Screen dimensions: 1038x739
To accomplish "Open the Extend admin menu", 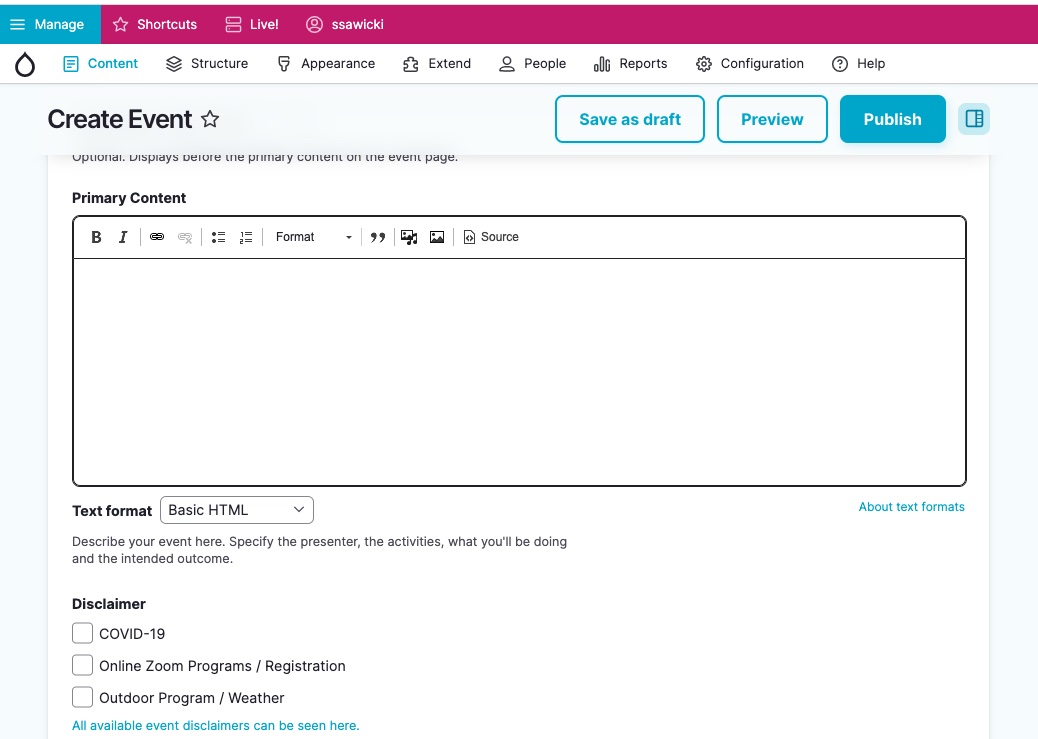I will tap(437, 64).
